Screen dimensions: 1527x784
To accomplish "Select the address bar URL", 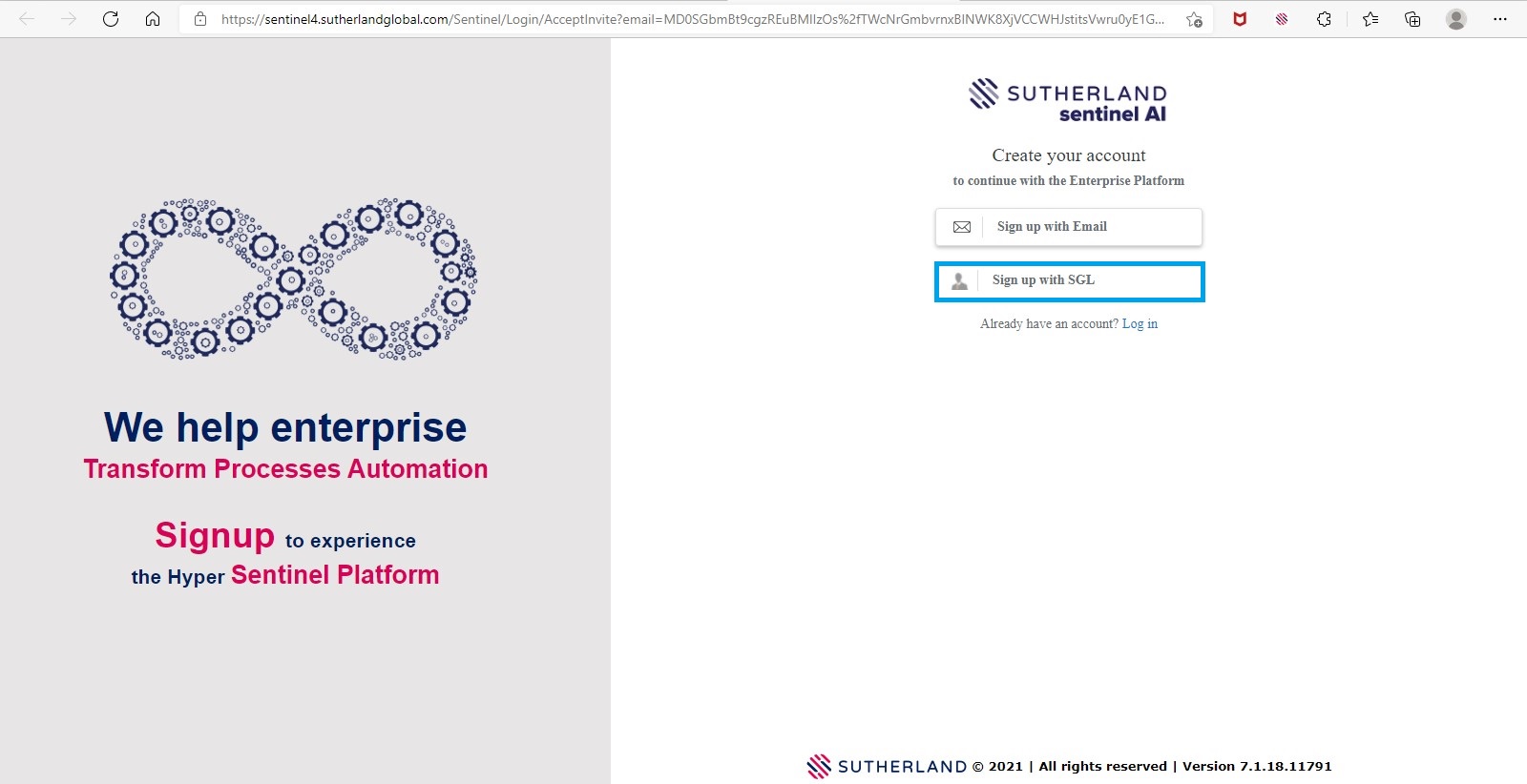I will coord(693,19).
